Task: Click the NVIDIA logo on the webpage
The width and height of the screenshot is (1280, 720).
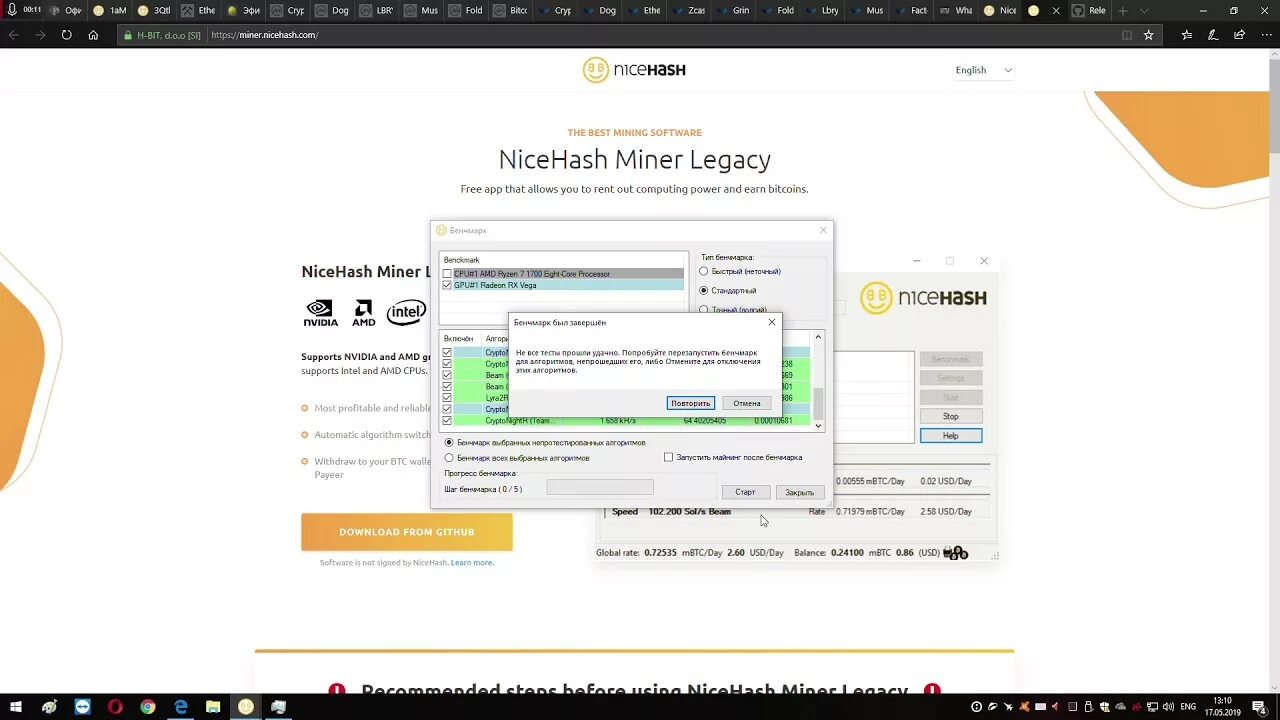Action: click(321, 313)
